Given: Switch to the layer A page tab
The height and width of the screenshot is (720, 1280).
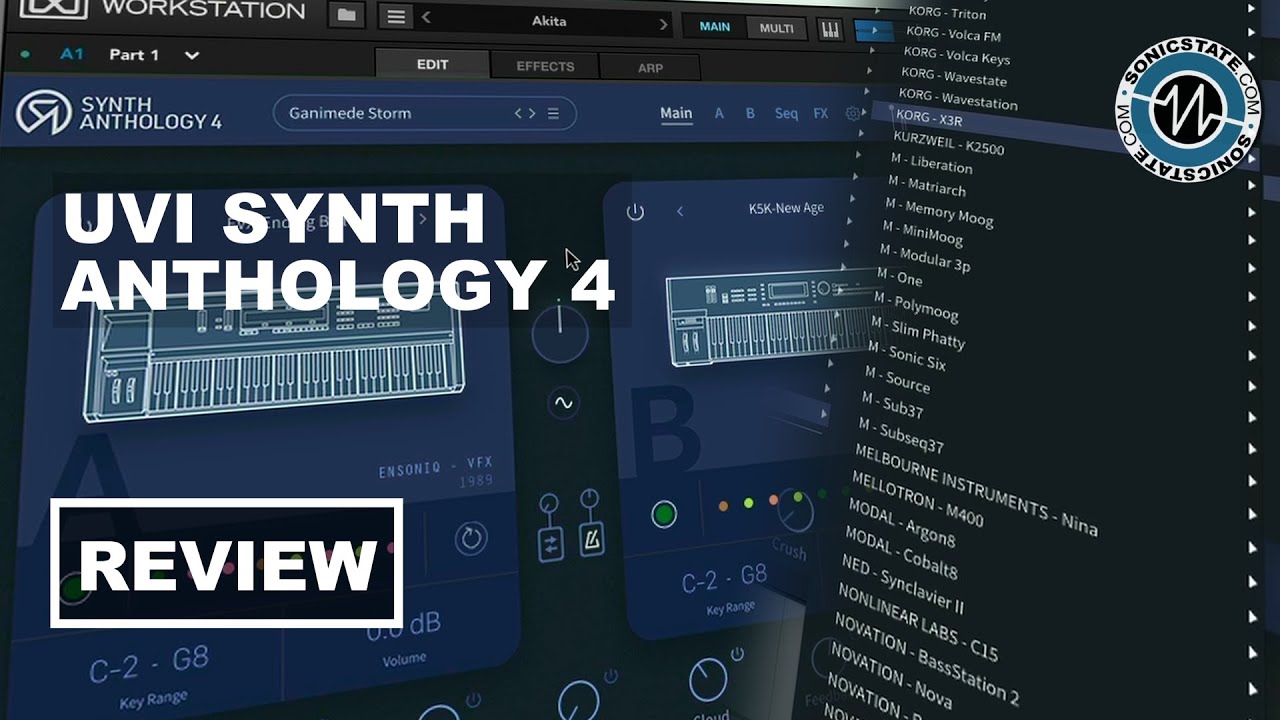Looking at the screenshot, I should click(719, 114).
